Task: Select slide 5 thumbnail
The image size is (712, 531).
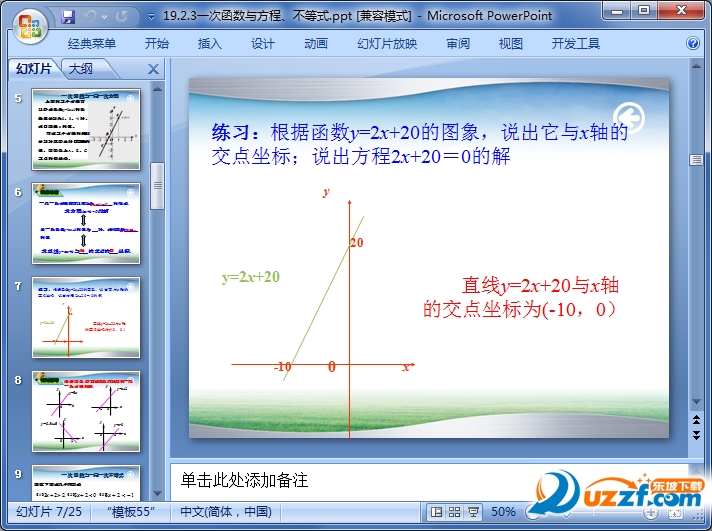Action: click(86, 129)
